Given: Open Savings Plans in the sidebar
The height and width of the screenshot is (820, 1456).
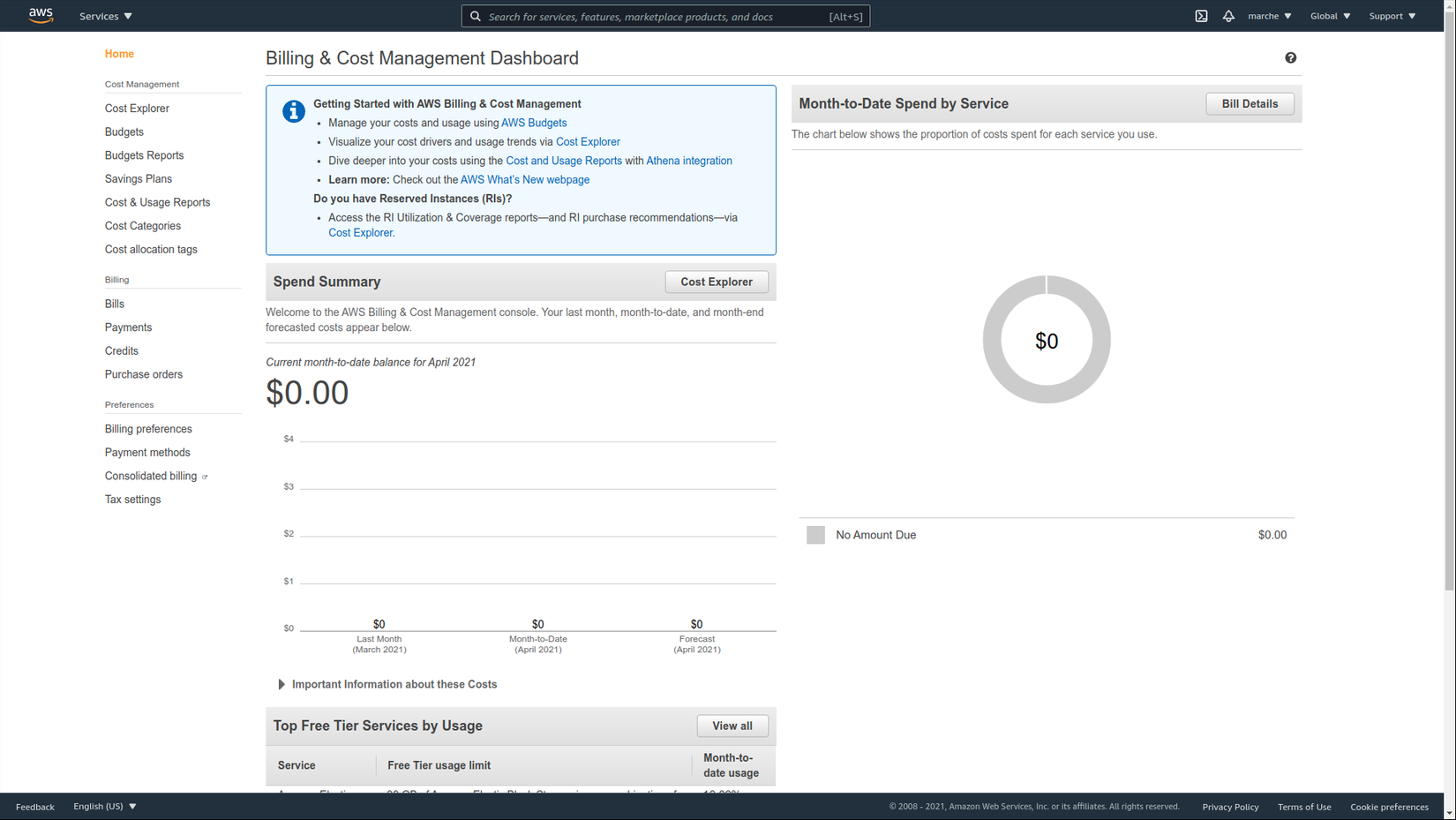Looking at the screenshot, I should (139, 179).
